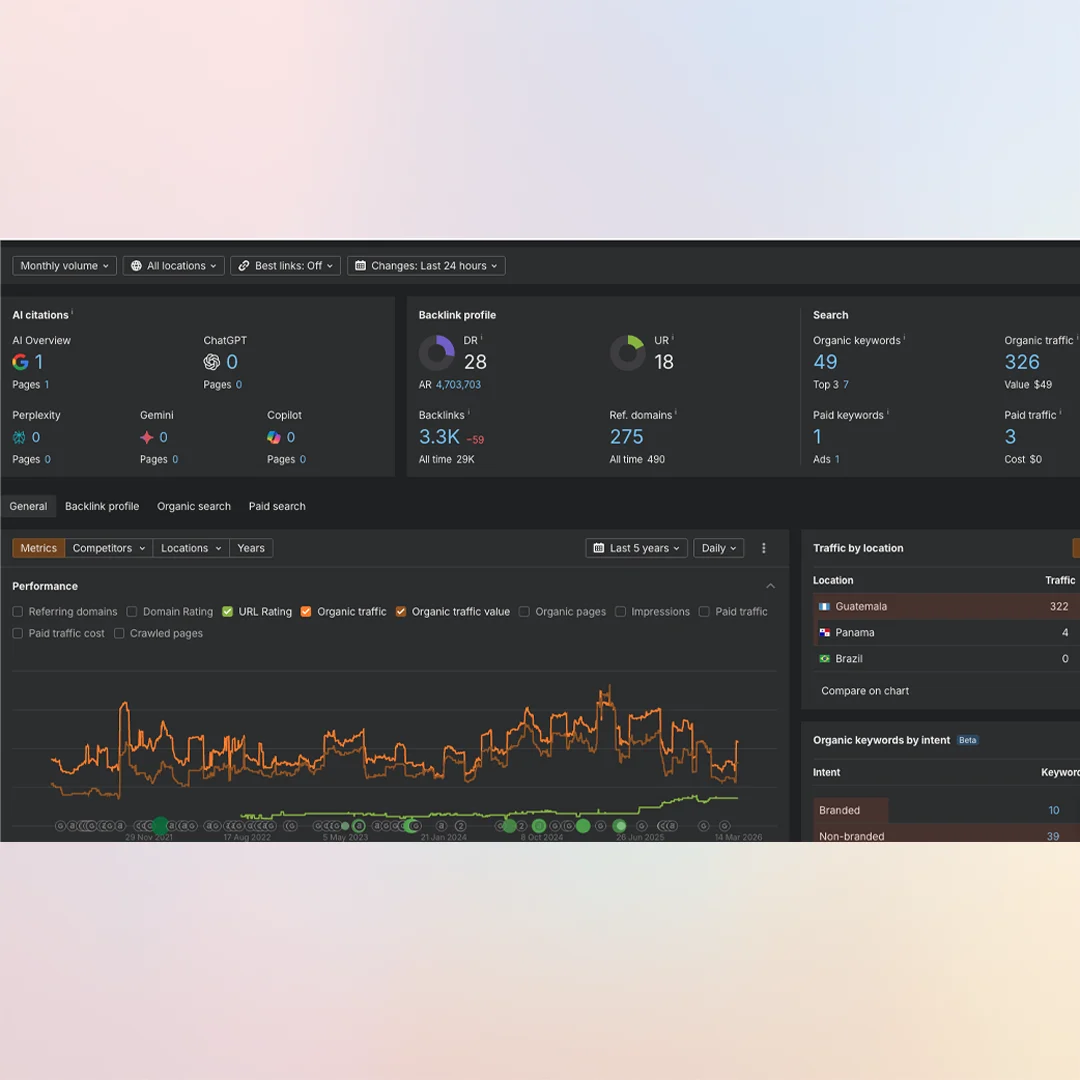Click the ChatGPT logo icon

click(212, 362)
